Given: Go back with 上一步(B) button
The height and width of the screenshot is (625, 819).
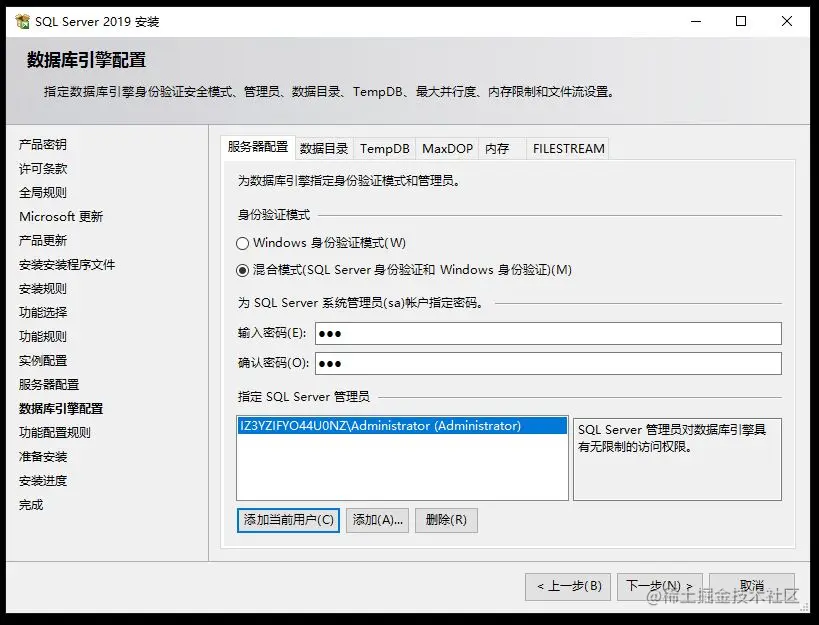Looking at the screenshot, I should click(568, 586).
